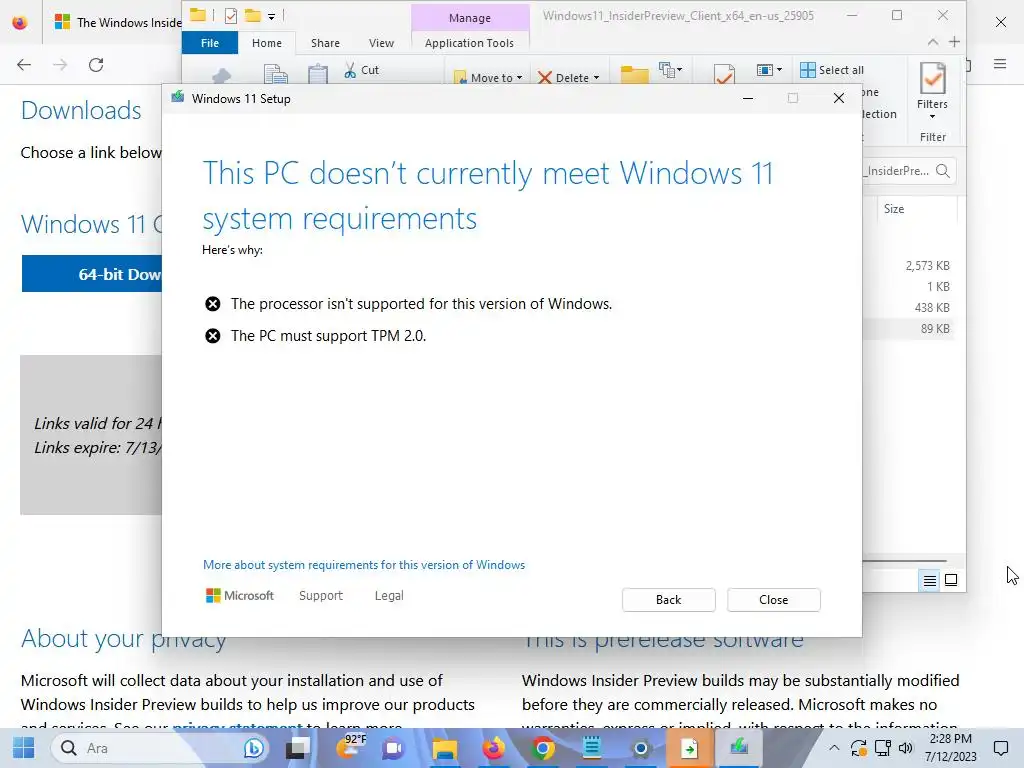The height and width of the screenshot is (768, 1024).
Task: Open the Legal link in Setup dialog
Action: click(x=389, y=596)
